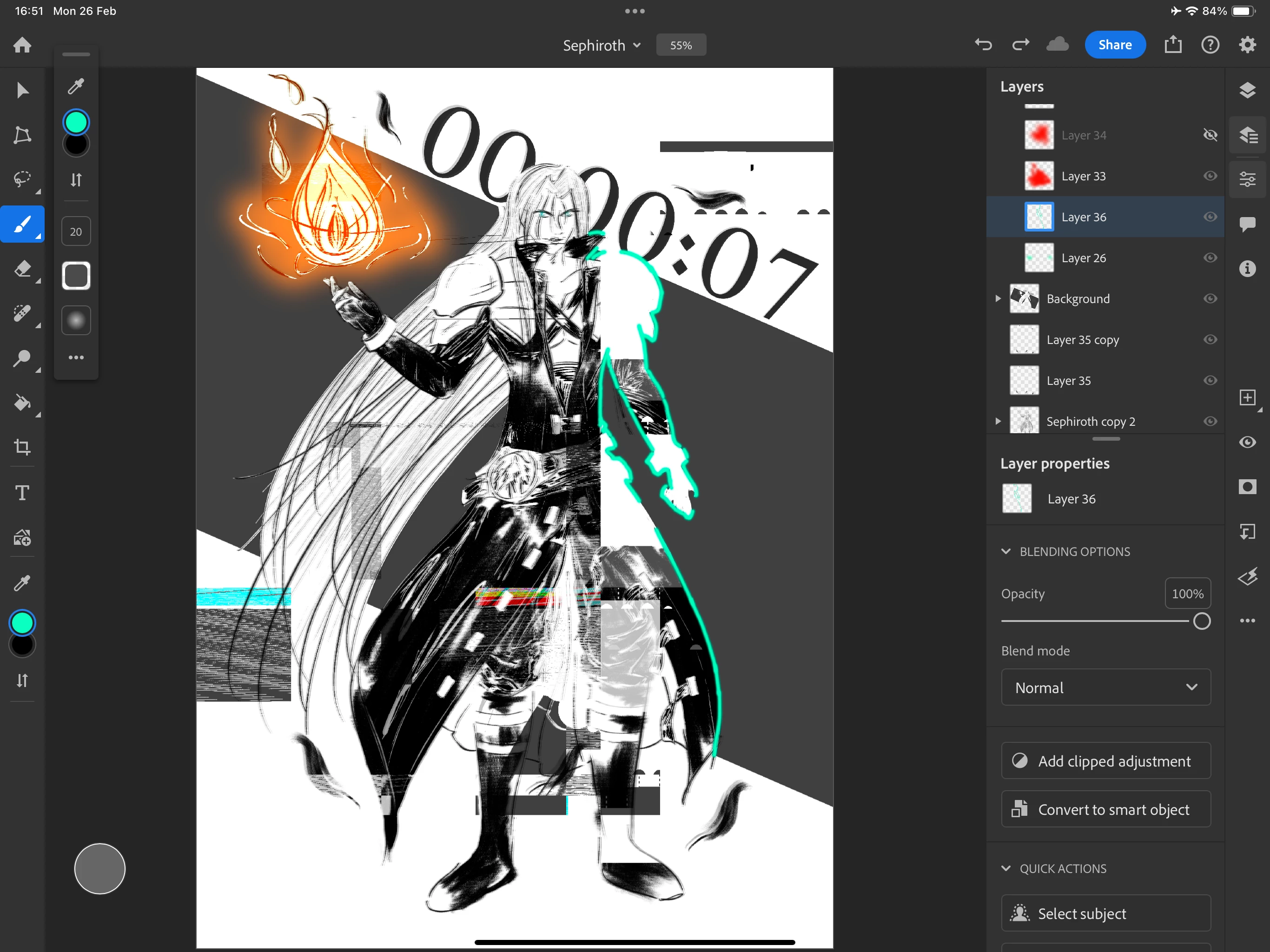Select the Type text tool

(x=22, y=493)
